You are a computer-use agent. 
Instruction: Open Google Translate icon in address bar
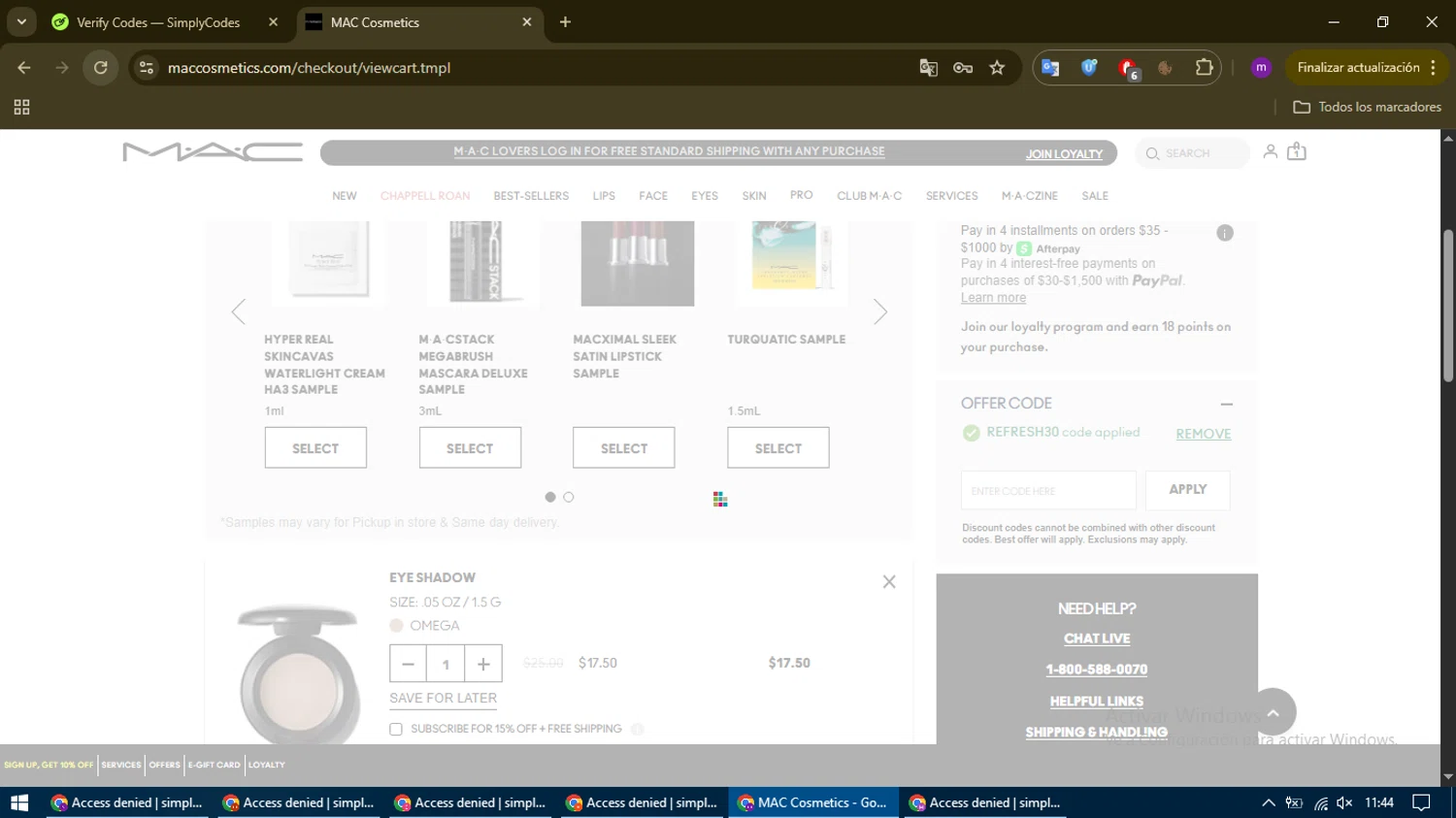point(929,68)
